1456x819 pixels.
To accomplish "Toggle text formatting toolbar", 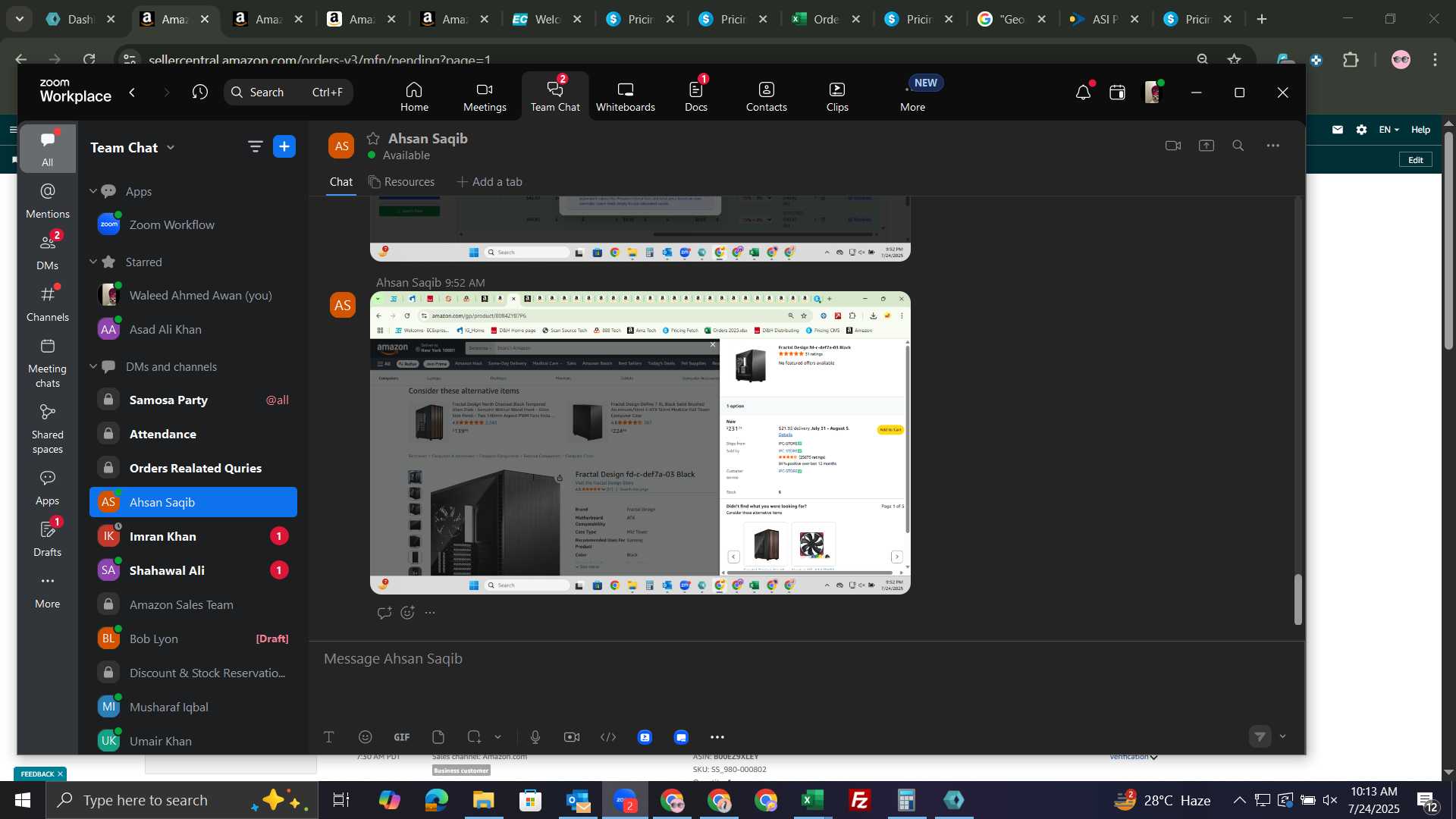I will 329,737.
